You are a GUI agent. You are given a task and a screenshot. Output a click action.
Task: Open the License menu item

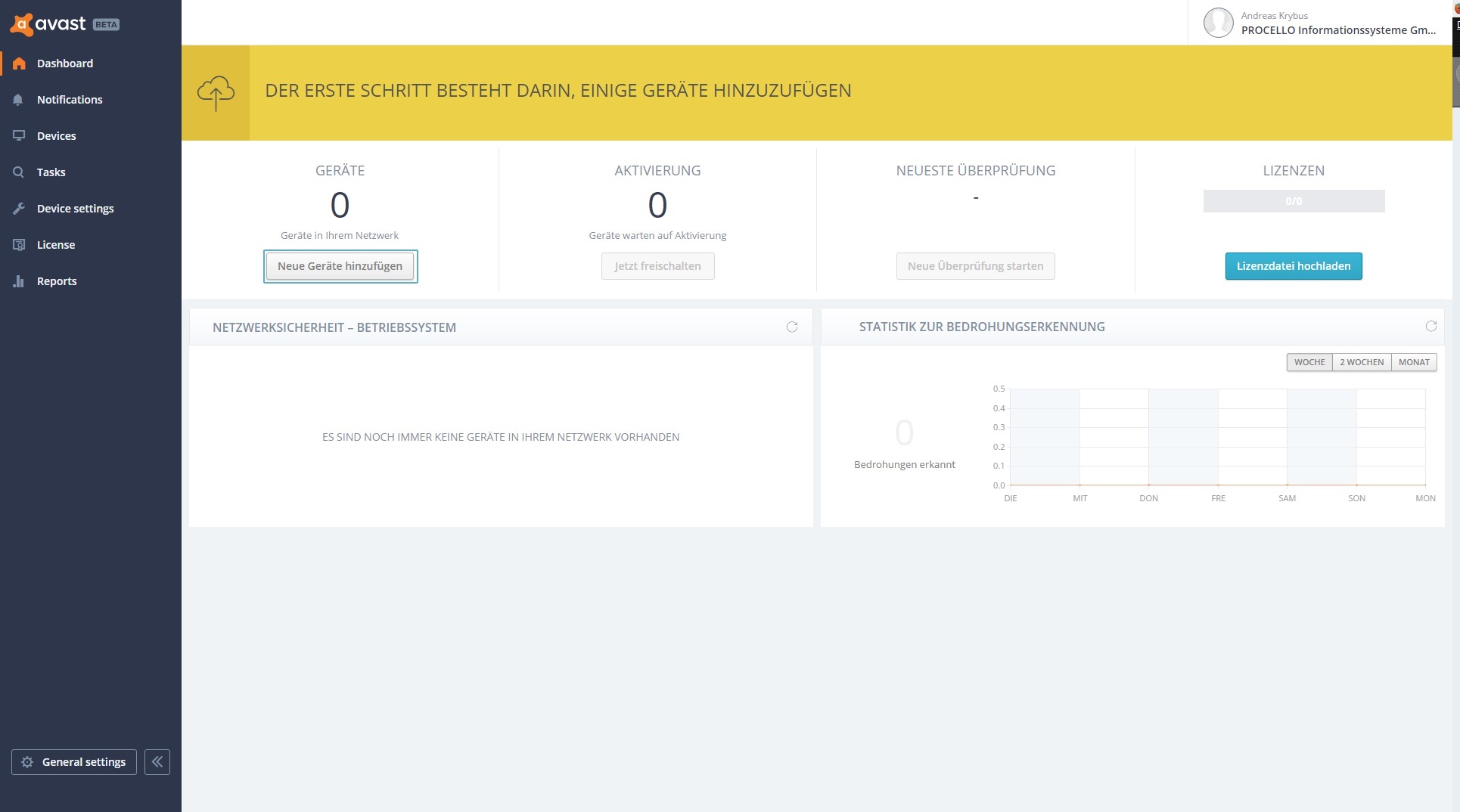[x=91, y=245]
